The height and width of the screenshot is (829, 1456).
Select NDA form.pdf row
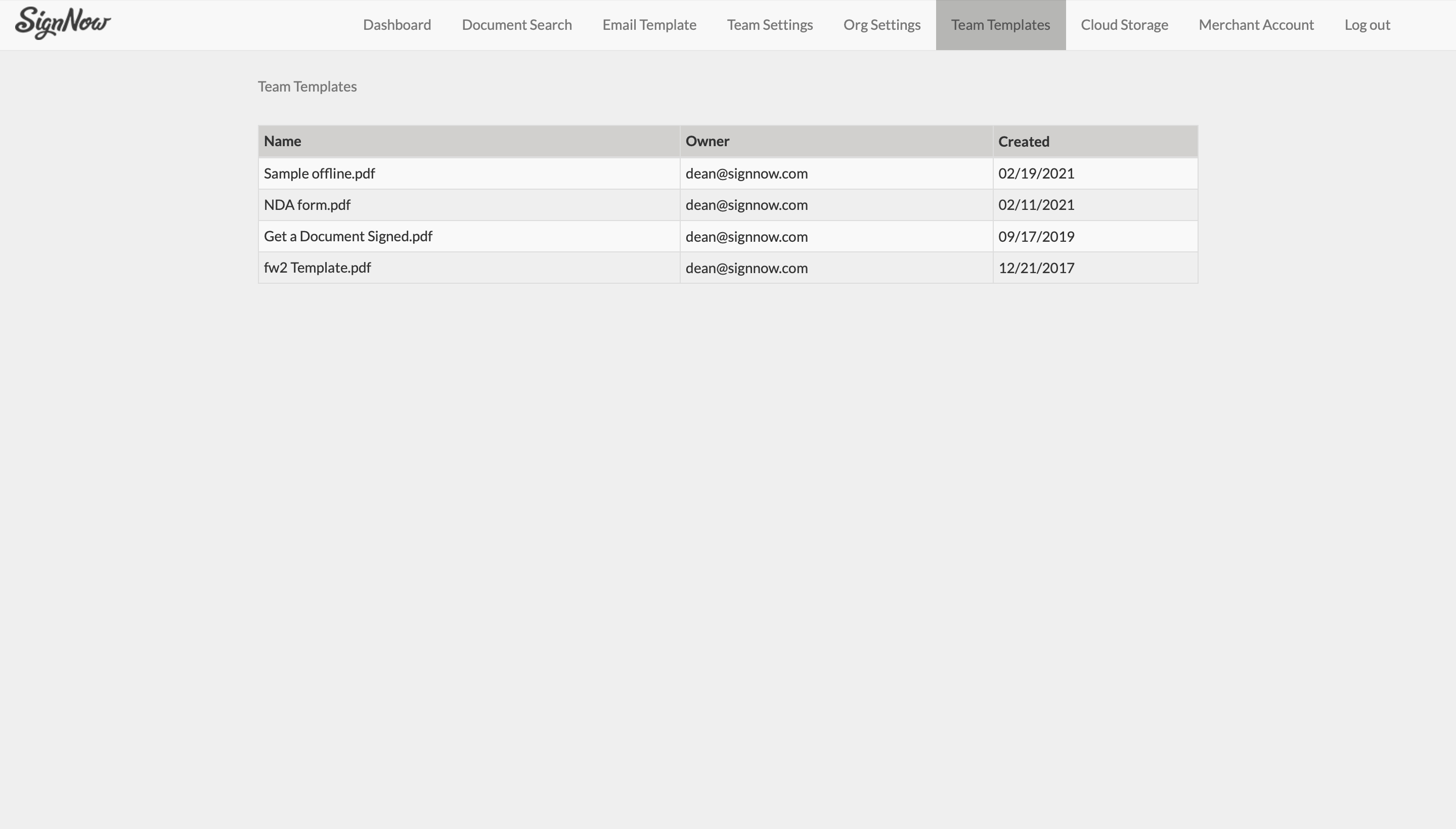[x=307, y=205]
